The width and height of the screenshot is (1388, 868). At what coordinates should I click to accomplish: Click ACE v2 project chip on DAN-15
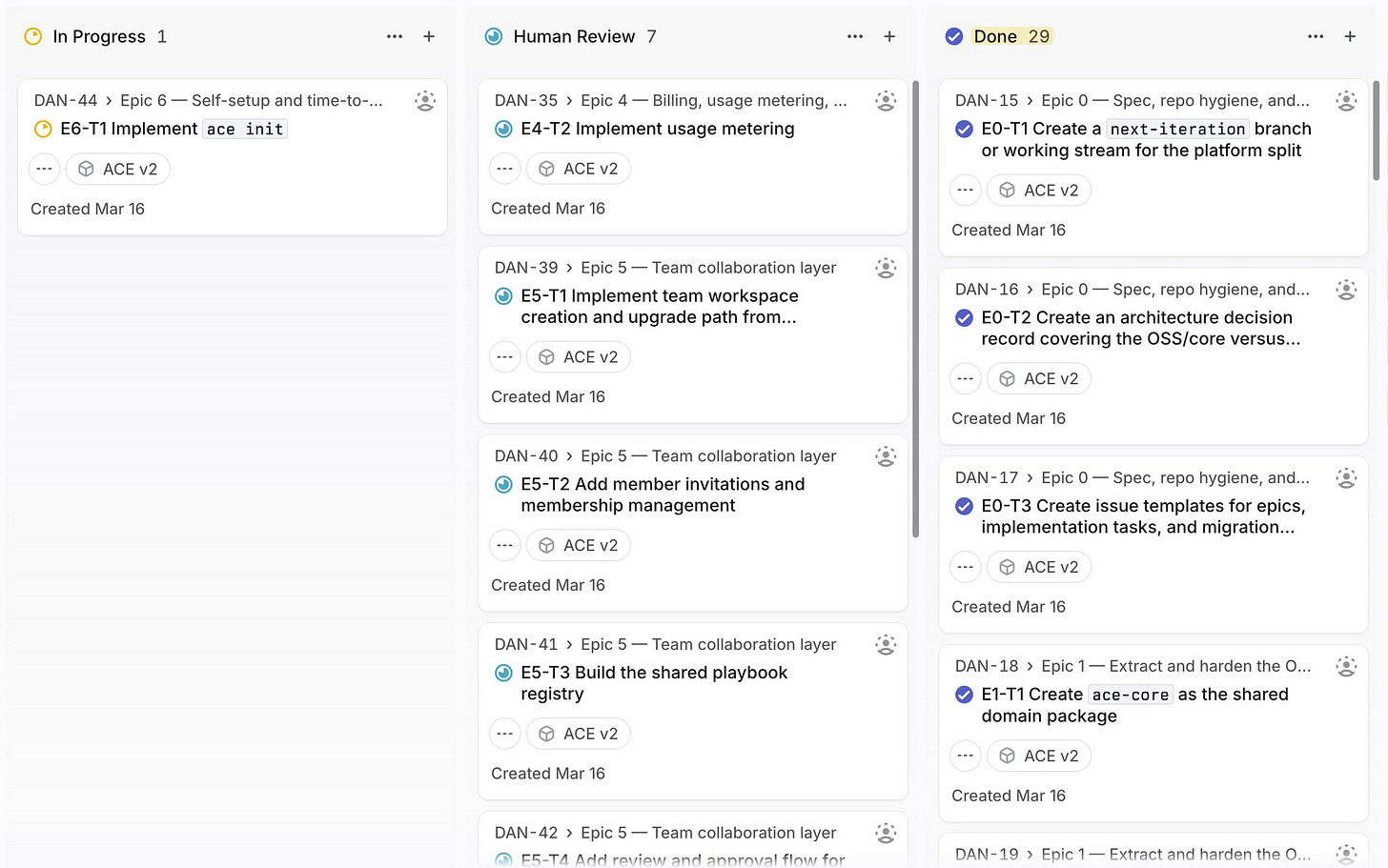[x=1039, y=191]
